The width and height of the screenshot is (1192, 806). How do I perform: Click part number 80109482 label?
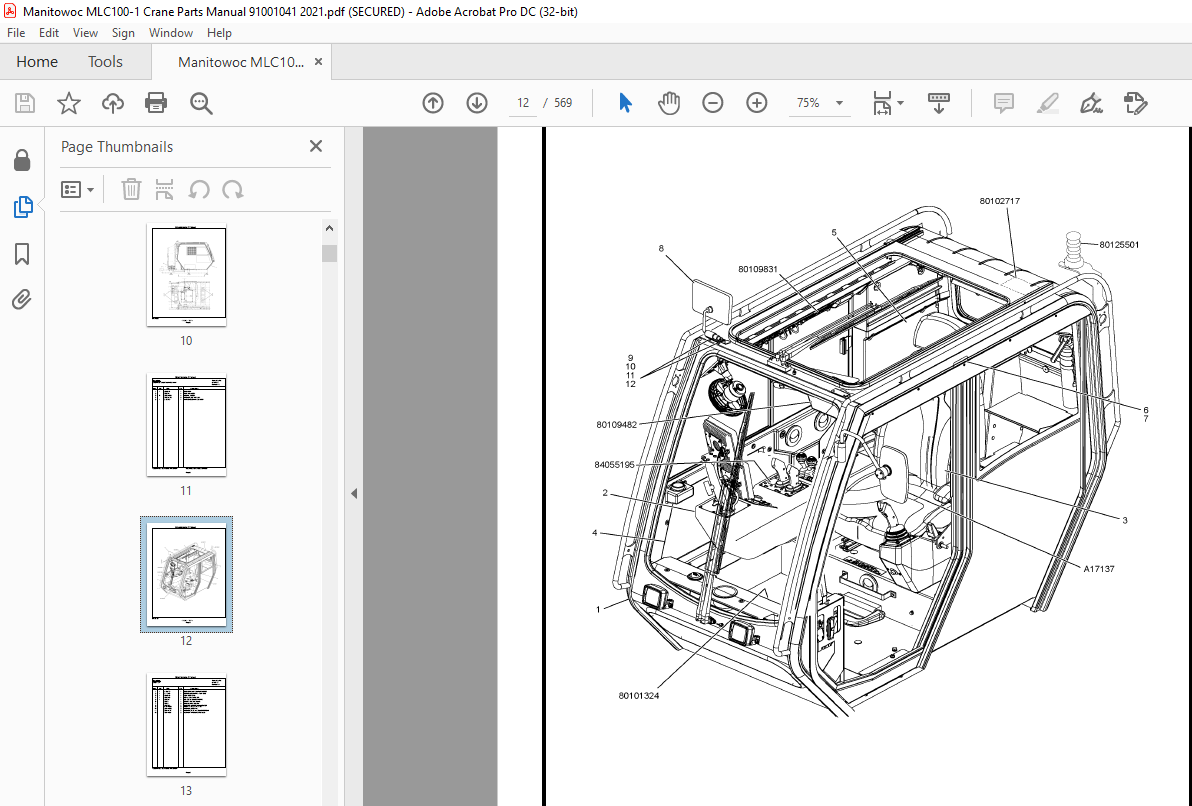pyautogui.click(x=617, y=425)
